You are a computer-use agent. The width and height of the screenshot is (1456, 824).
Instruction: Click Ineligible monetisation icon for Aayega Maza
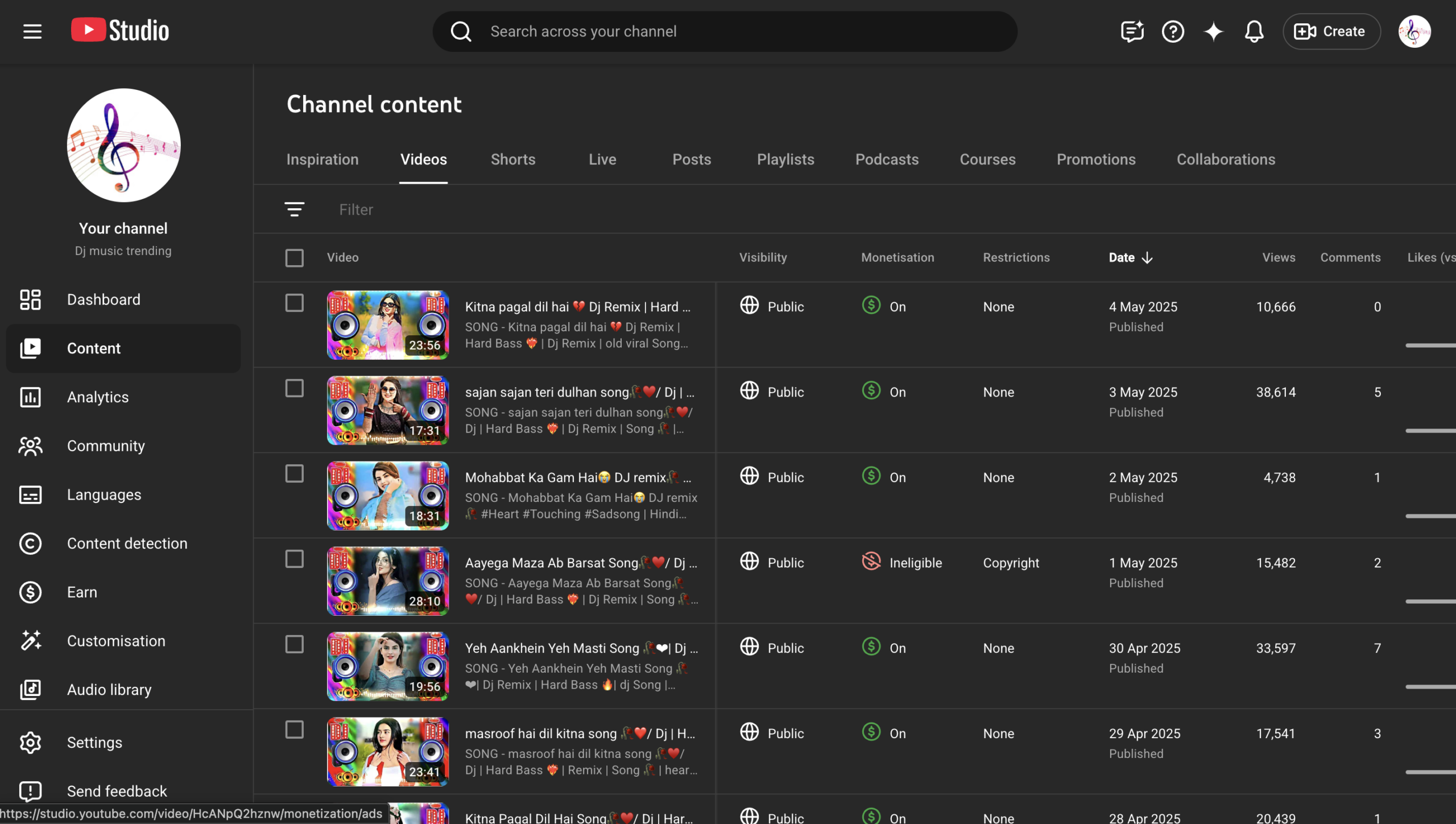(871, 562)
